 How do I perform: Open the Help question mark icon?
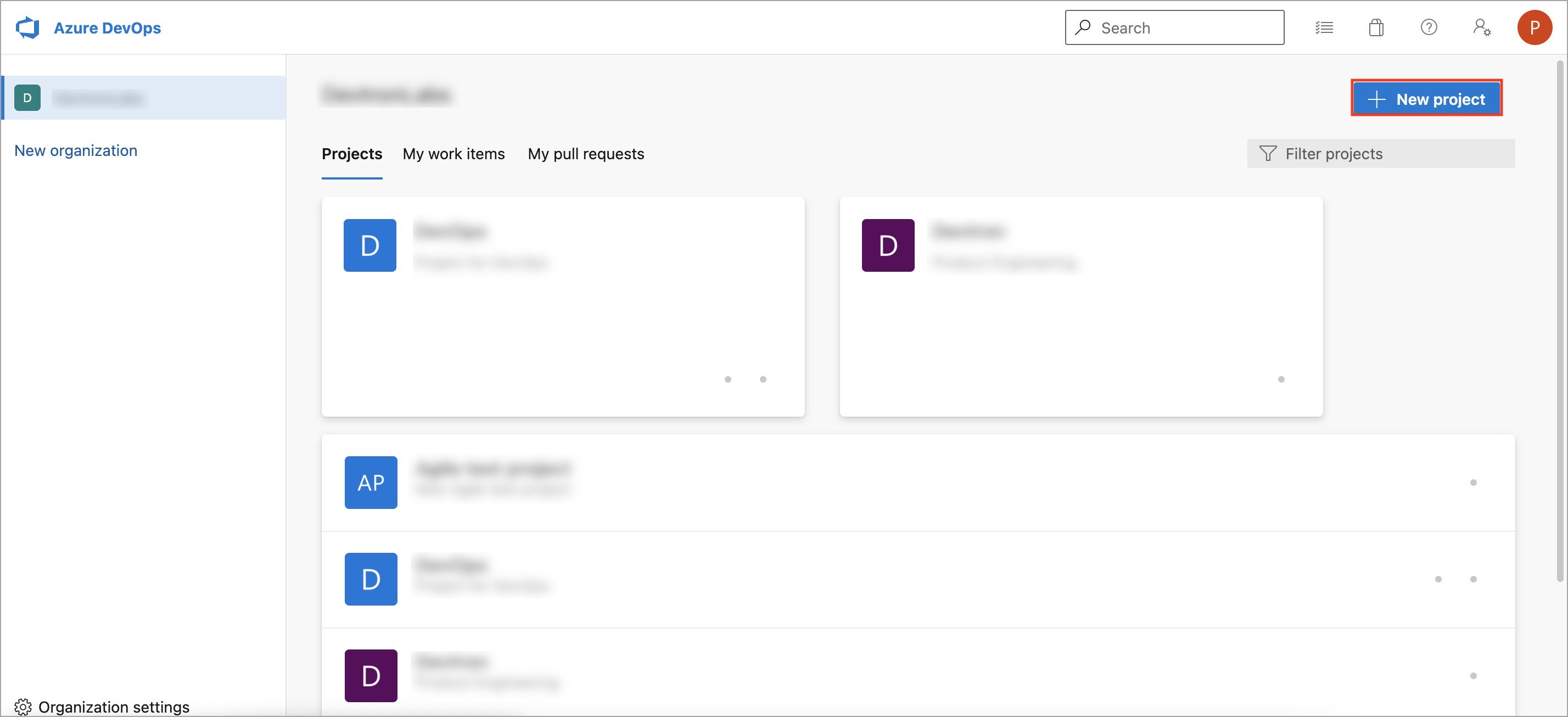(x=1429, y=27)
